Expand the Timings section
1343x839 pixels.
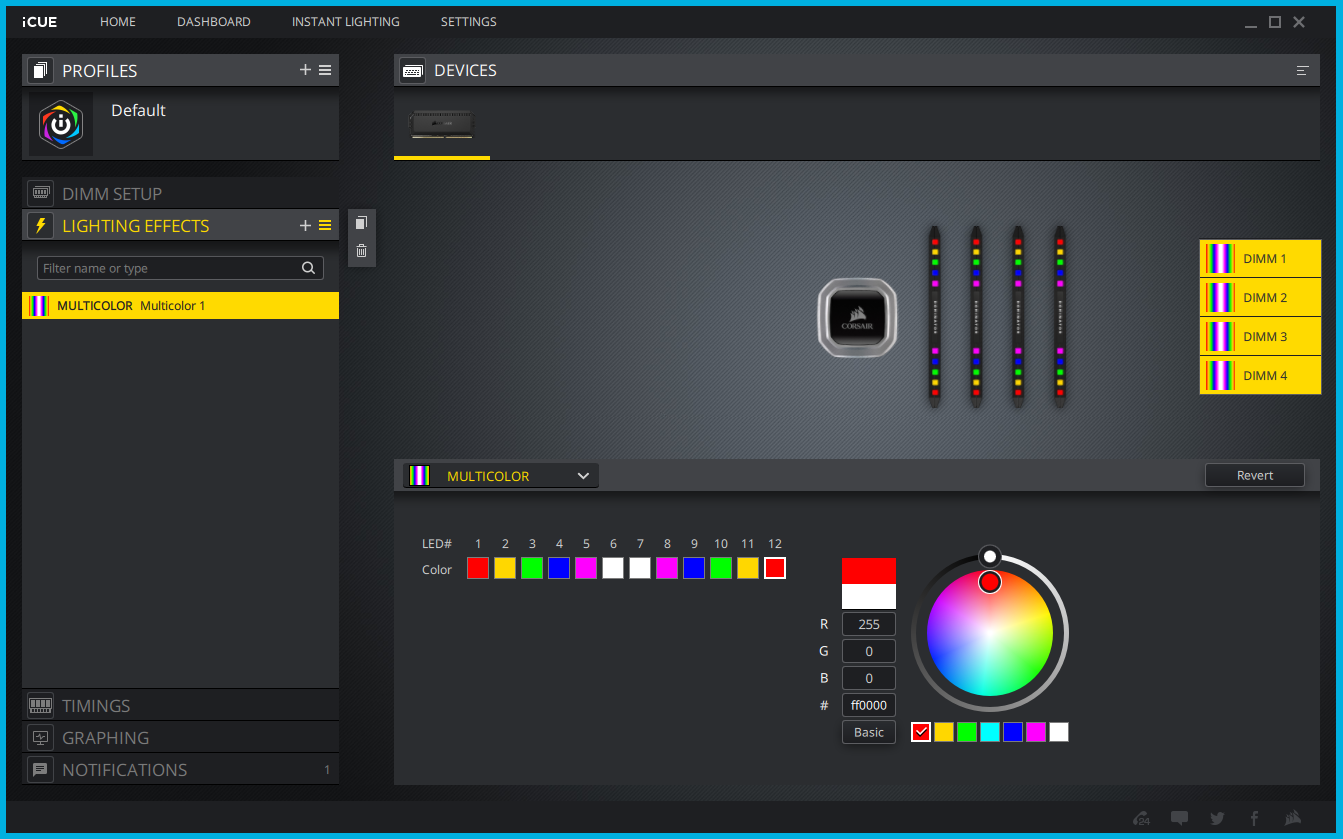(x=96, y=706)
